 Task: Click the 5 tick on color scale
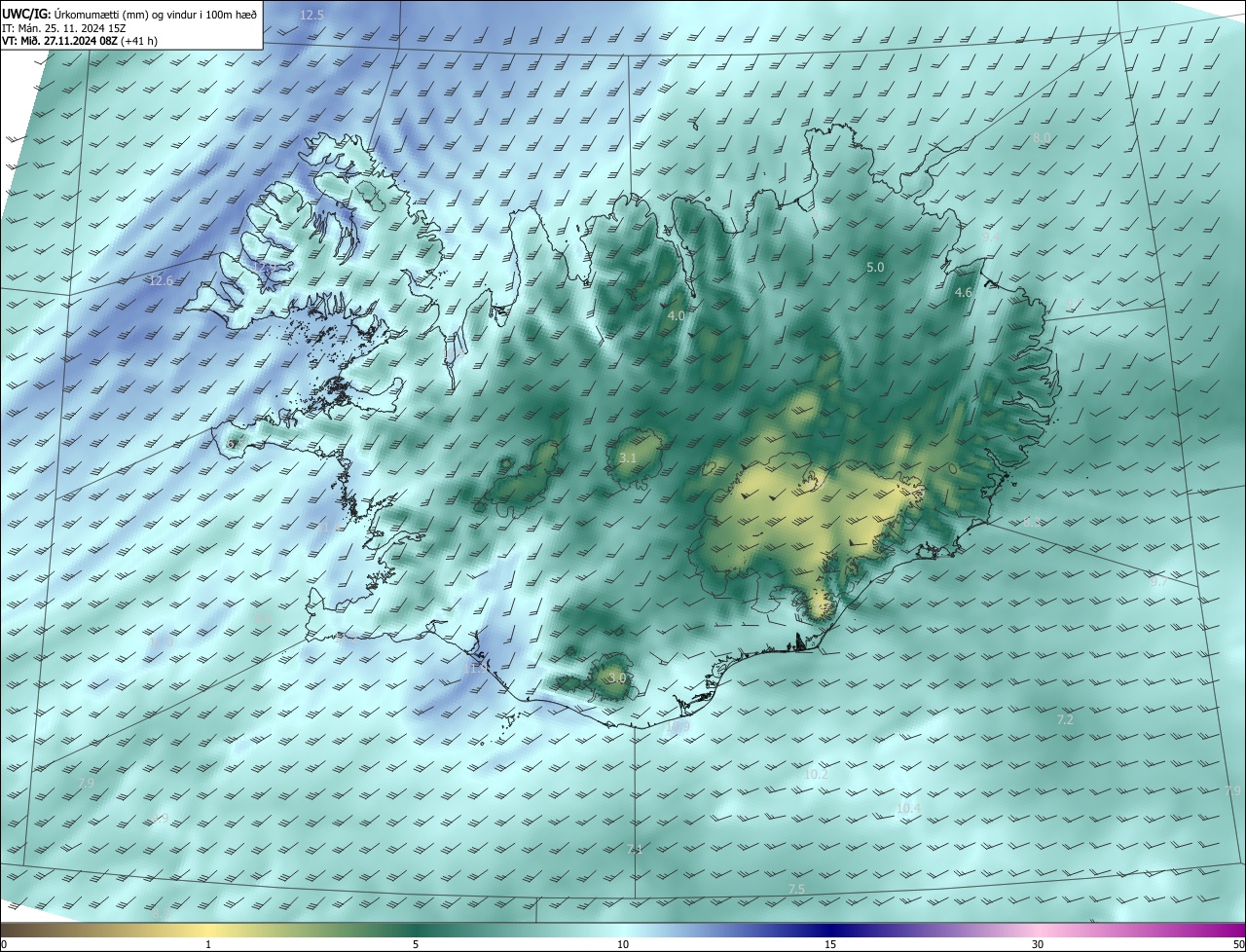coord(416,944)
